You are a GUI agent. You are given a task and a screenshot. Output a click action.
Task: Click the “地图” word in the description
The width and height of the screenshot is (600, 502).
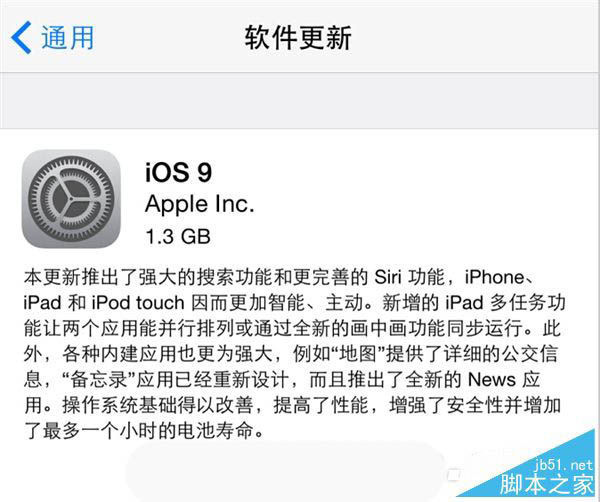(x=358, y=354)
